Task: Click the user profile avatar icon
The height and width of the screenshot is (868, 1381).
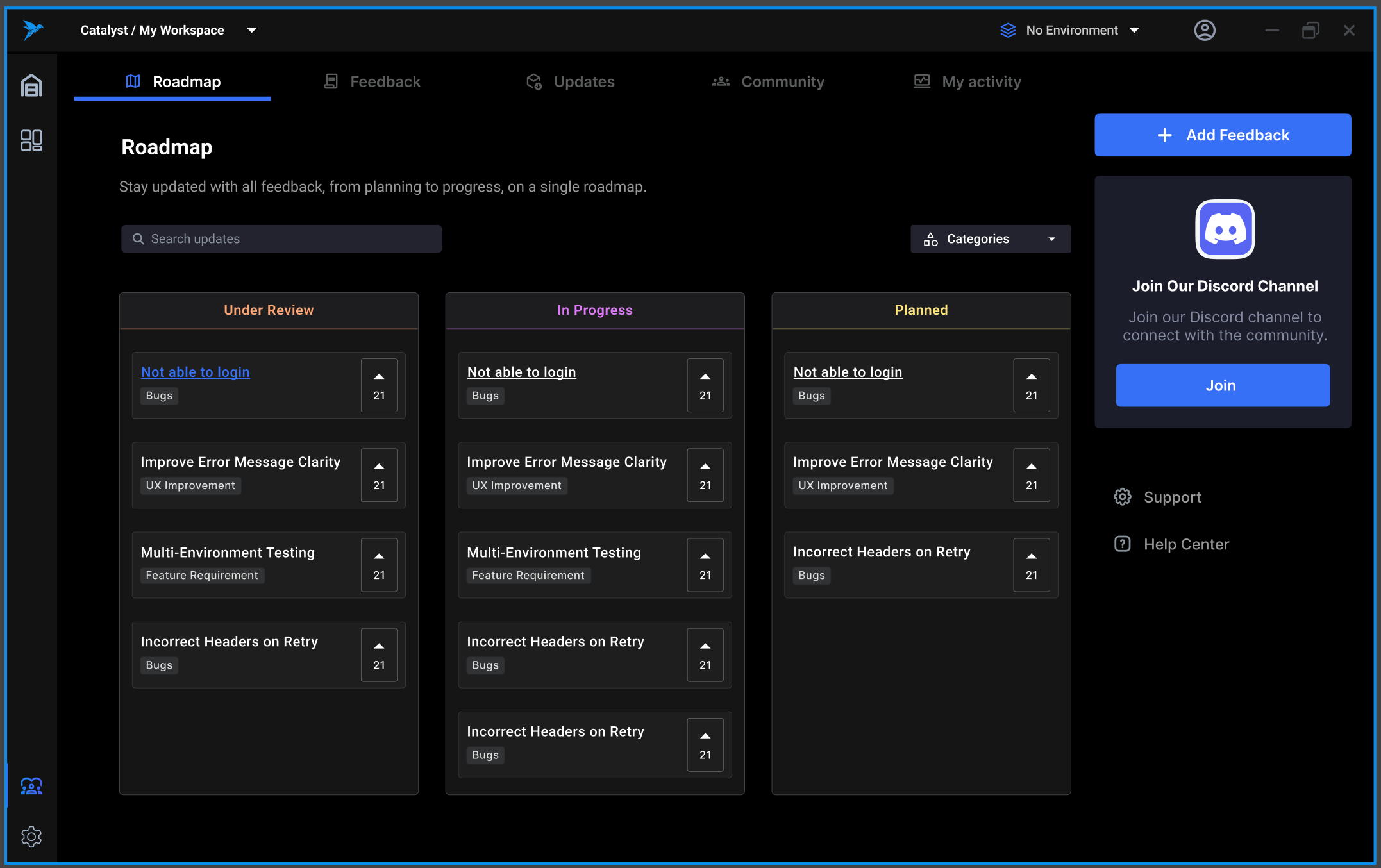Action: (x=1205, y=30)
